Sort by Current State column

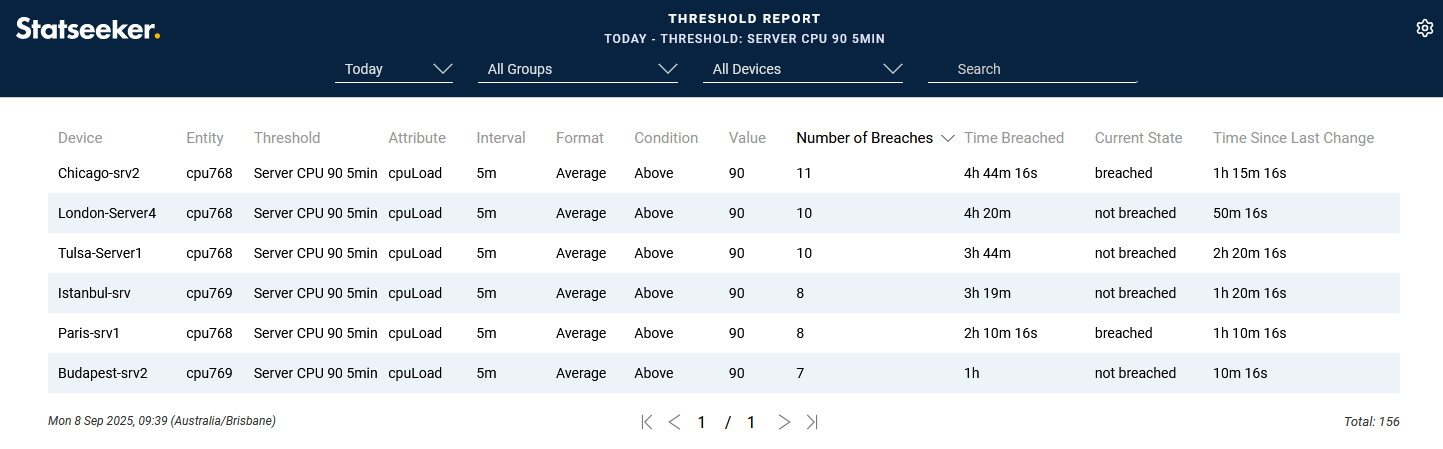[1138, 138]
